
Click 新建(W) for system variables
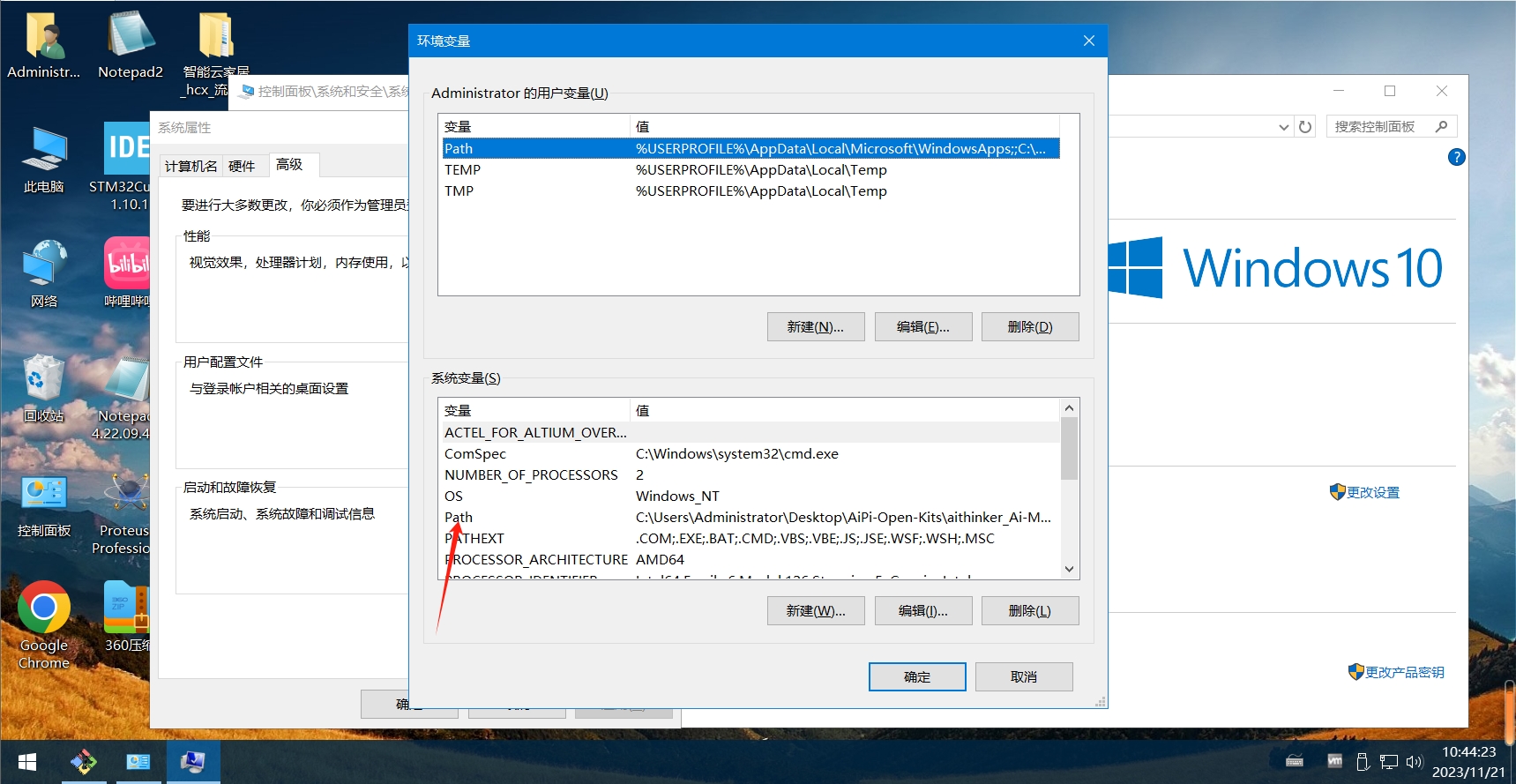[x=816, y=610]
